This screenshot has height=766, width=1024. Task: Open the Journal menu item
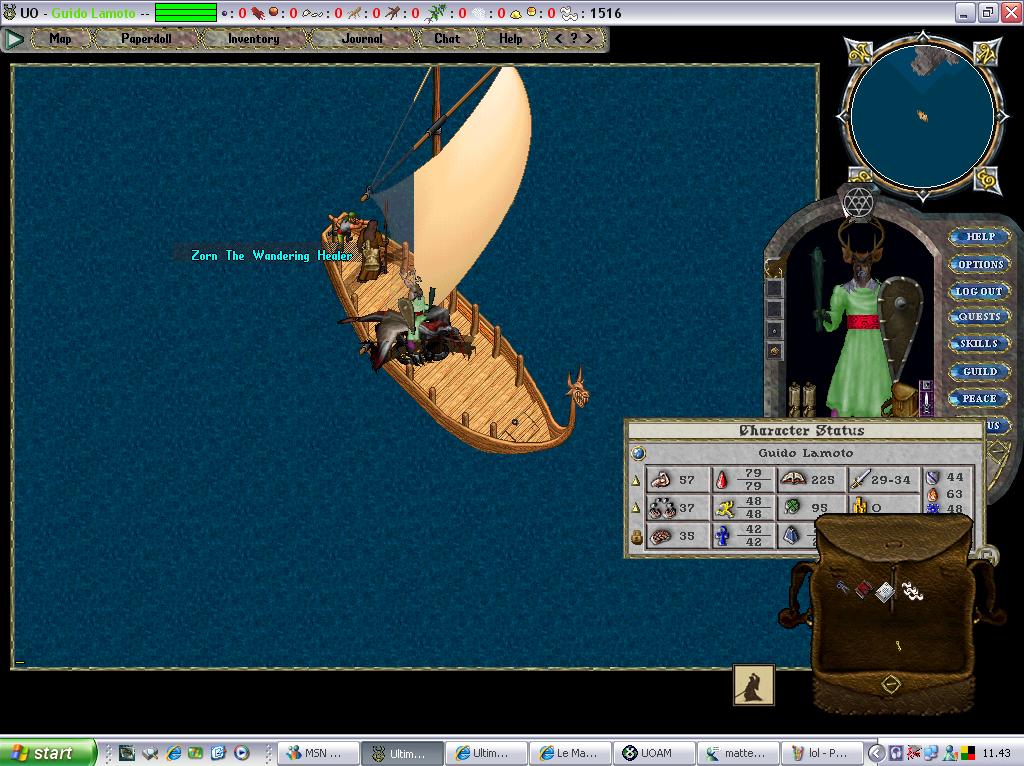click(x=362, y=39)
